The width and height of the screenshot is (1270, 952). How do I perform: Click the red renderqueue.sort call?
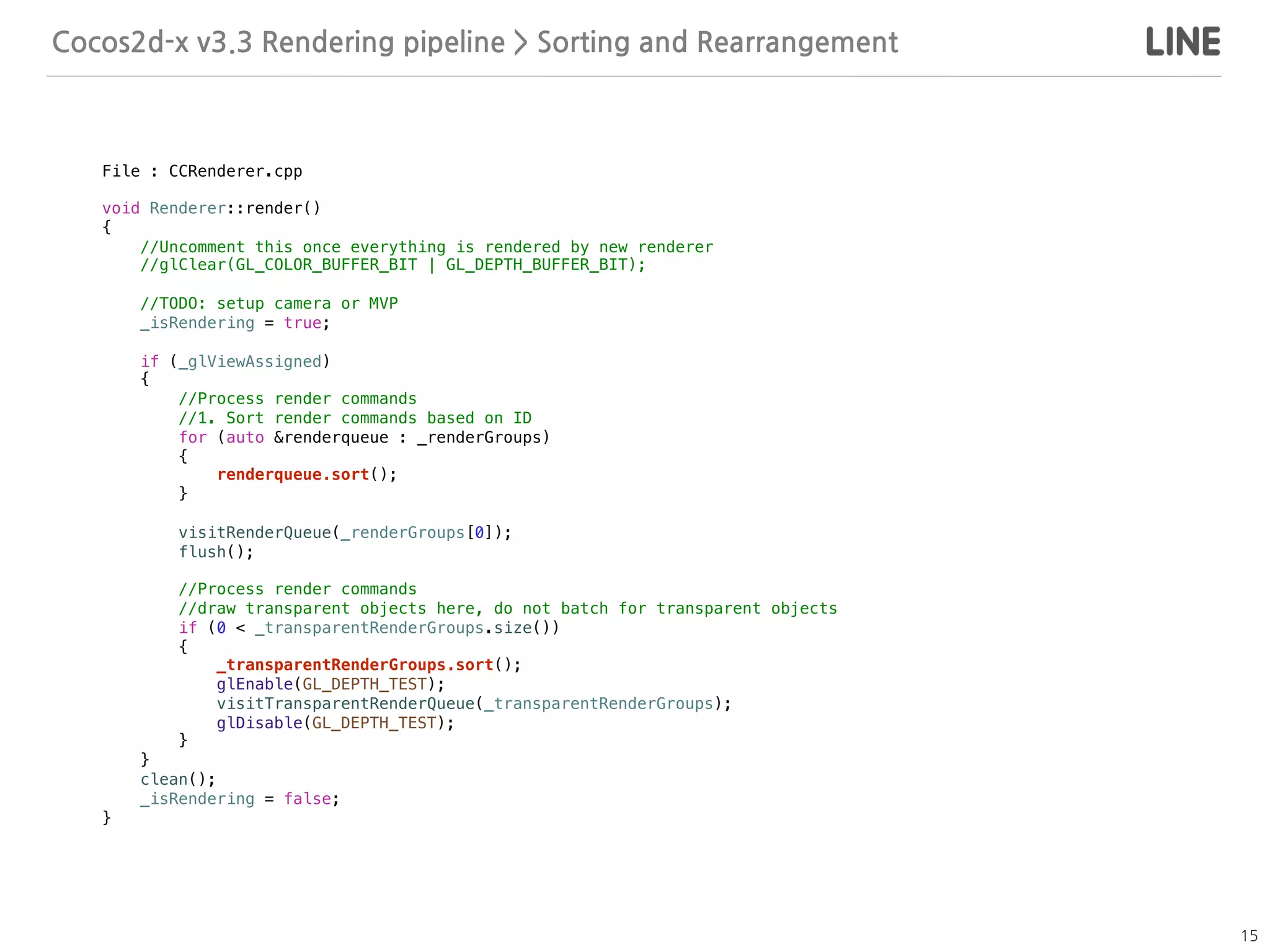(x=293, y=475)
